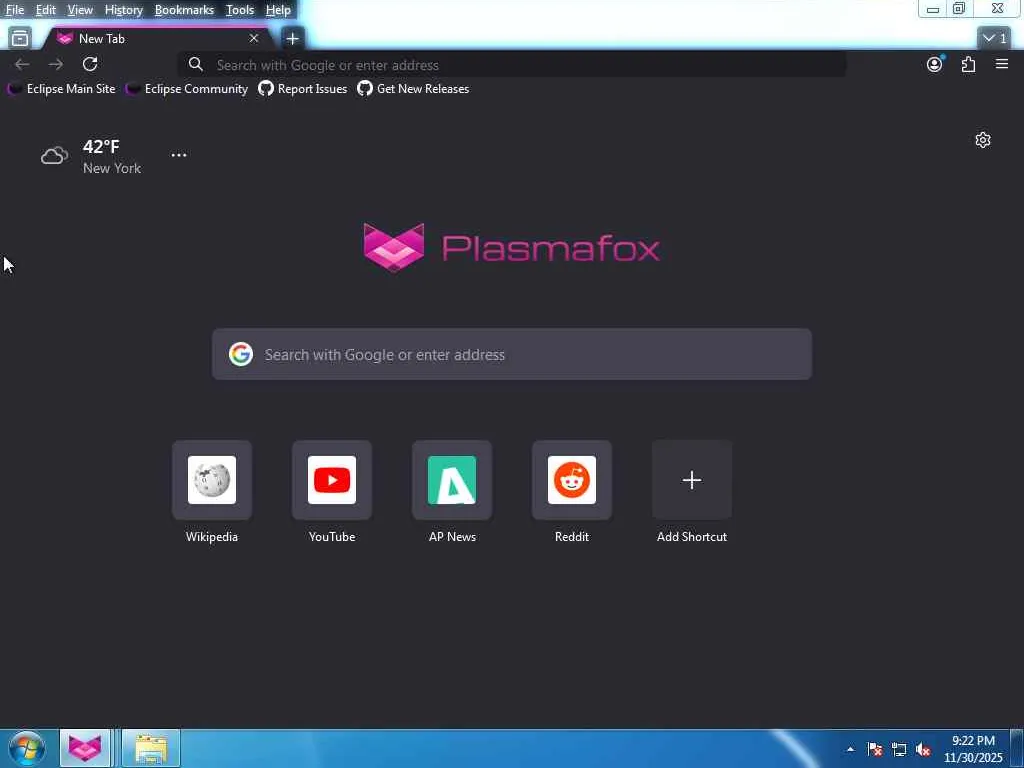Open Action Center flag tray icon
This screenshot has height=768, width=1024.
click(x=875, y=749)
